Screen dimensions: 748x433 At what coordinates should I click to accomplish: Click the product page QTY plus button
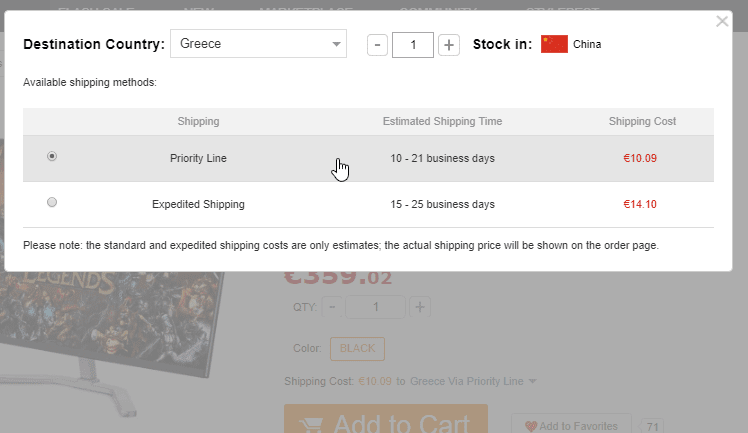[x=420, y=307]
